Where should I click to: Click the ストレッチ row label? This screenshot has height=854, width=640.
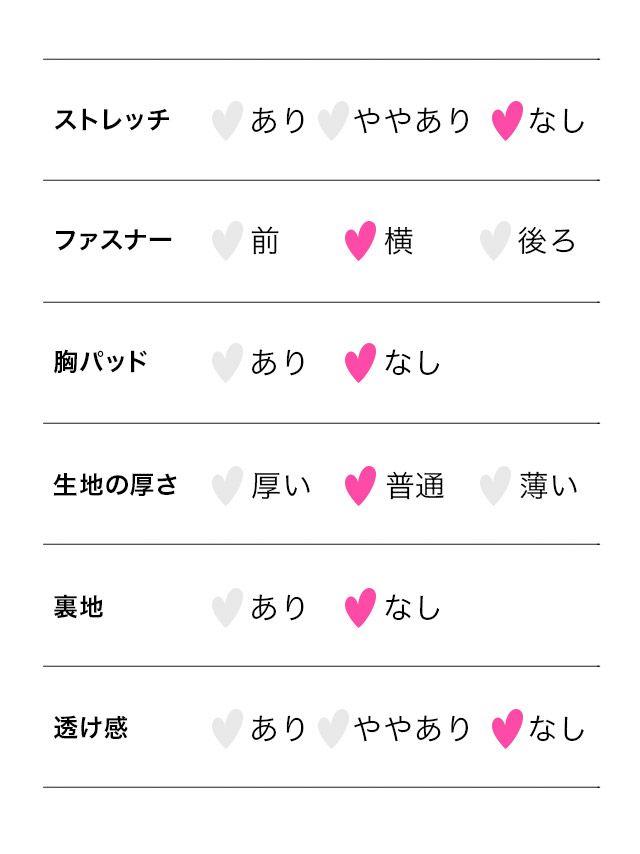point(112,121)
